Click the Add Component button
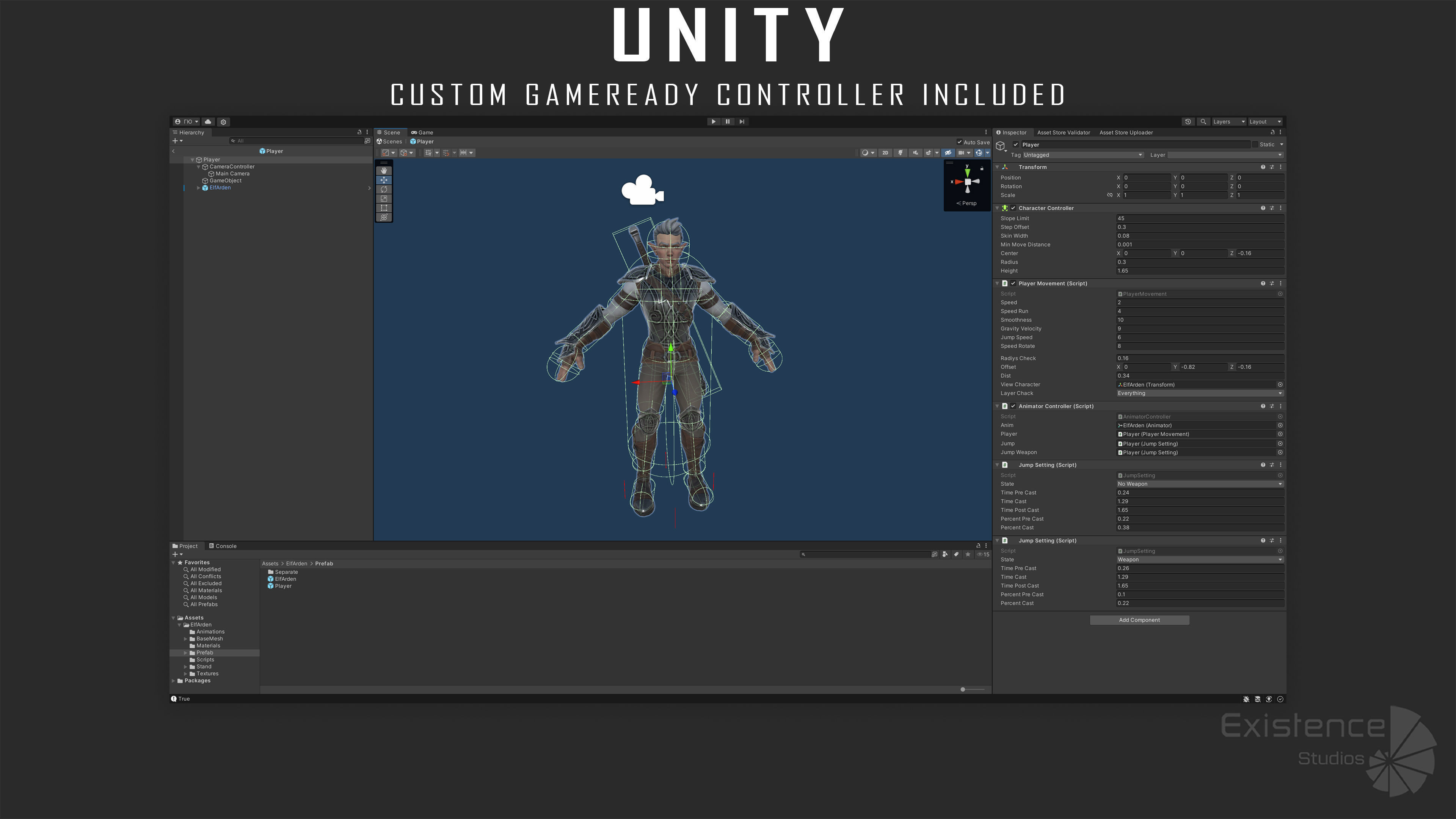 click(1139, 620)
